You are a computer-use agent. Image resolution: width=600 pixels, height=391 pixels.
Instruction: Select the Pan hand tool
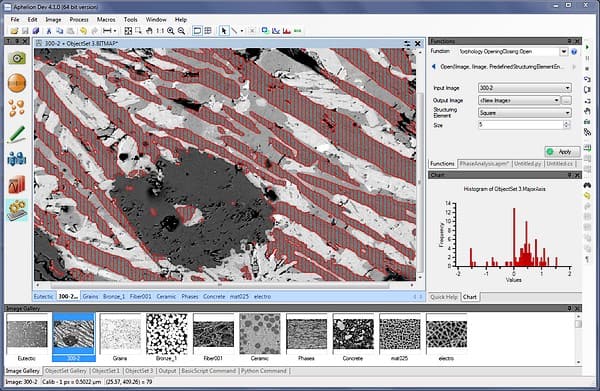pos(149,31)
